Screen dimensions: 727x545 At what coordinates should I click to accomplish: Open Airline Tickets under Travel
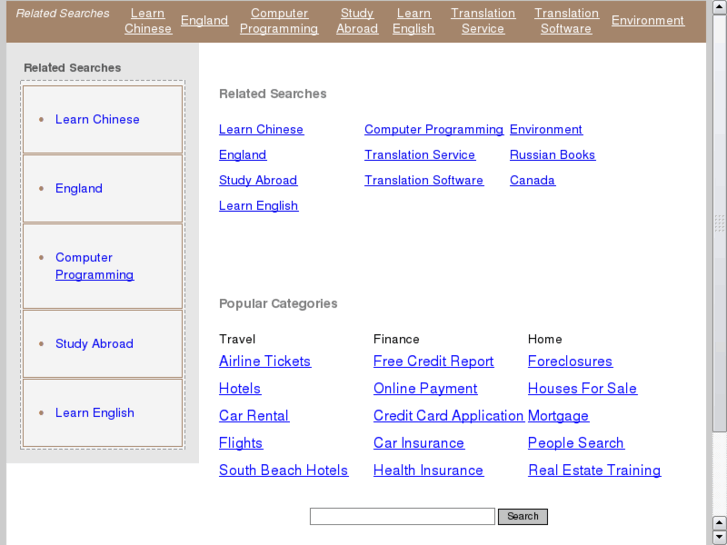pos(265,361)
